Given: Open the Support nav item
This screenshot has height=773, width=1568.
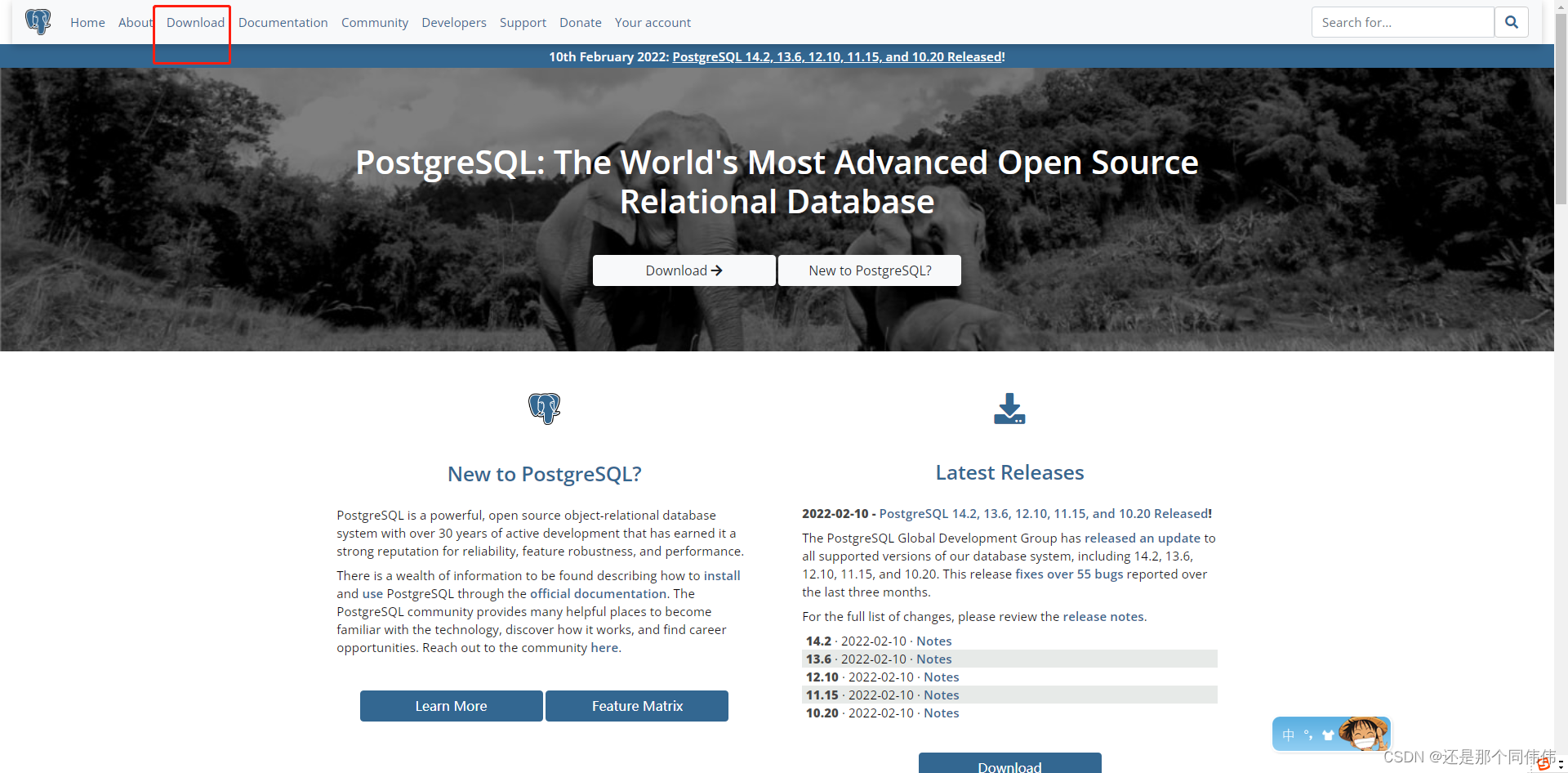Looking at the screenshot, I should point(523,22).
